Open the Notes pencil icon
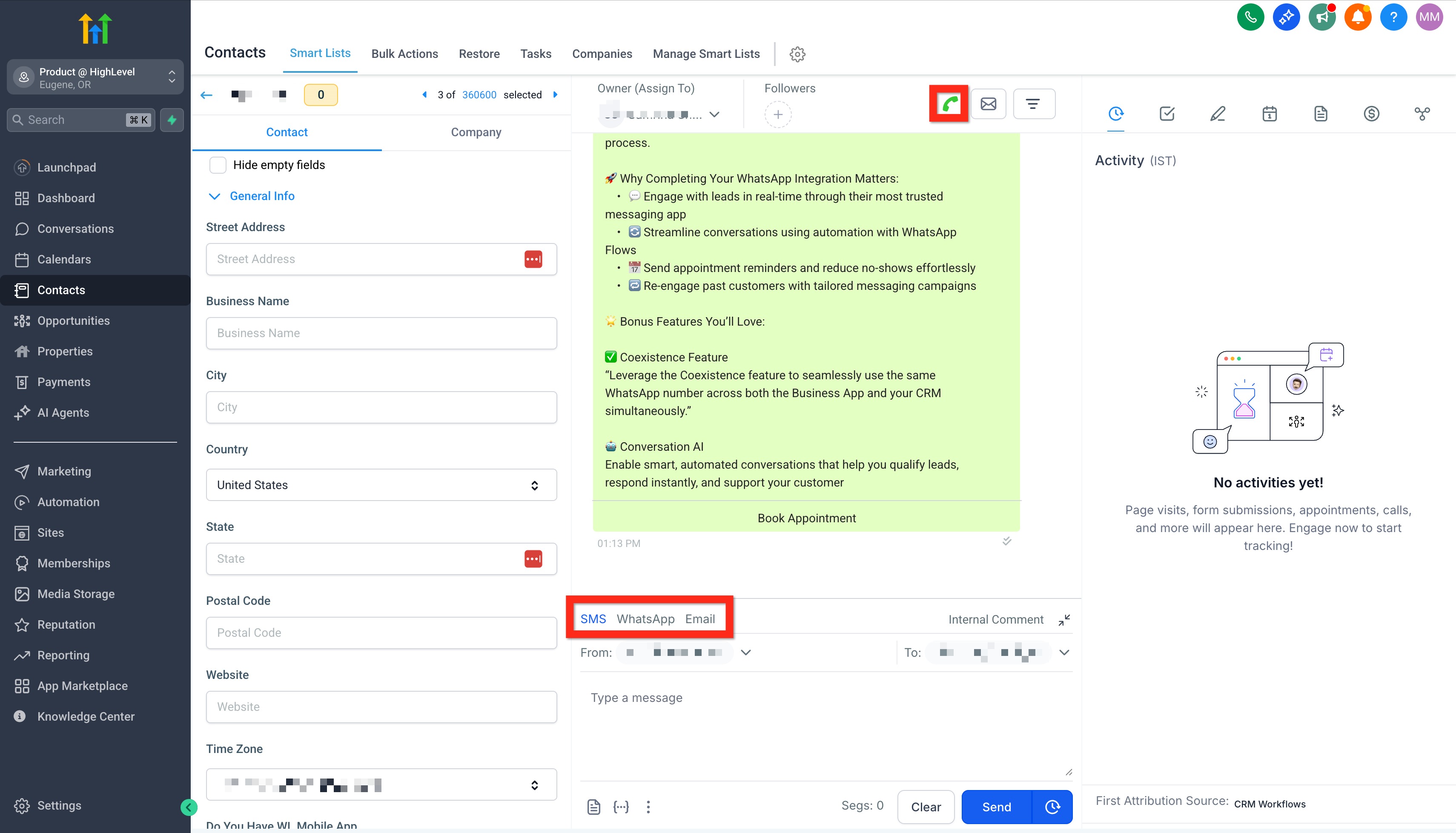The width and height of the screenshot is (1456, 833). pos(1218,113)
